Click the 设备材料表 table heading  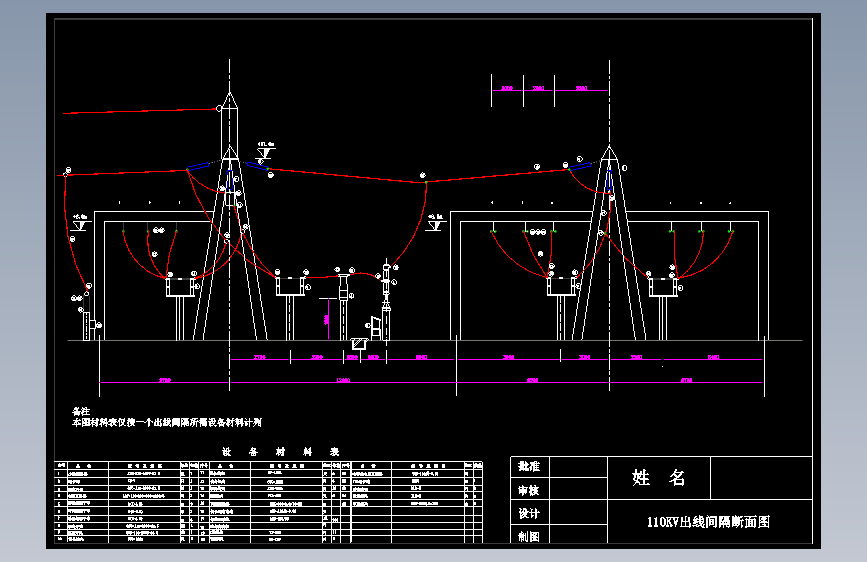[x=281, y=451]
